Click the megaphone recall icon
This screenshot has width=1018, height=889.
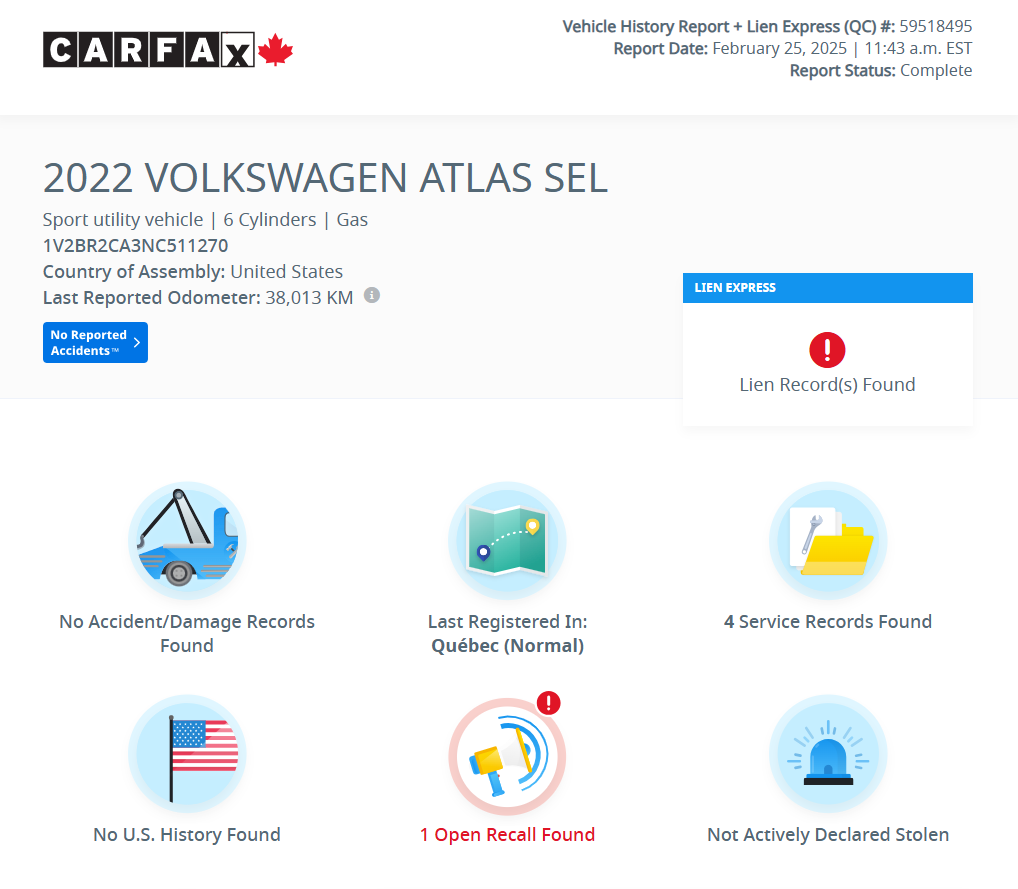[x=507, y=757]
